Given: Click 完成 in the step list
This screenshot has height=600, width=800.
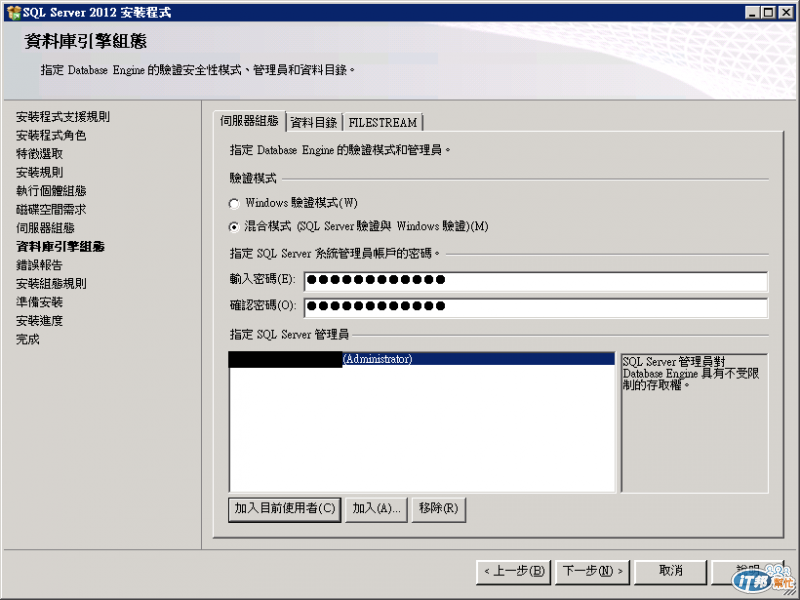Looking at the screenshot, I should [x=28, y=339].
